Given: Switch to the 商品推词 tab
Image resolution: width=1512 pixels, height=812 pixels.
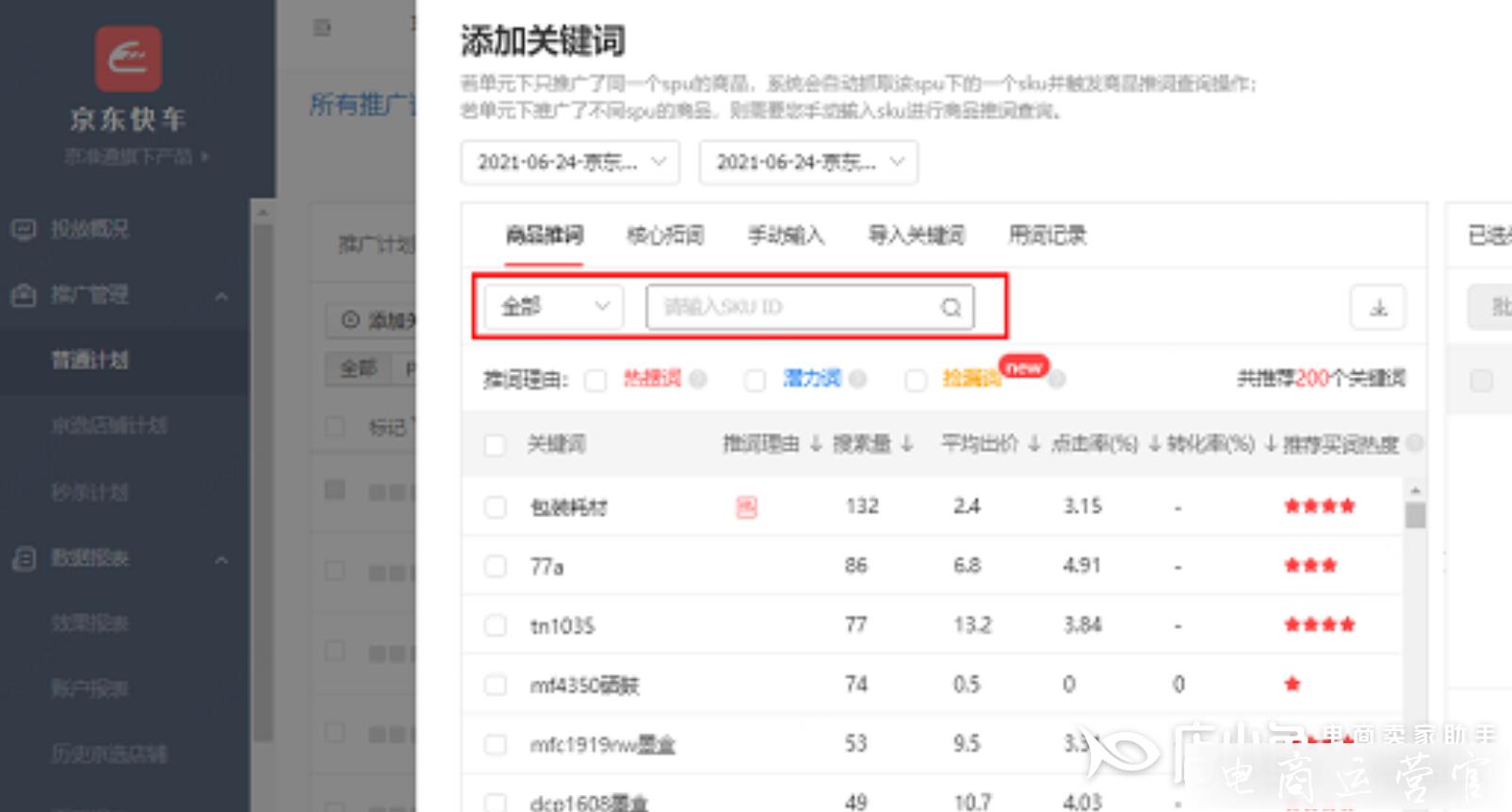Looking at the screenshot, I should tap(545, 235).
